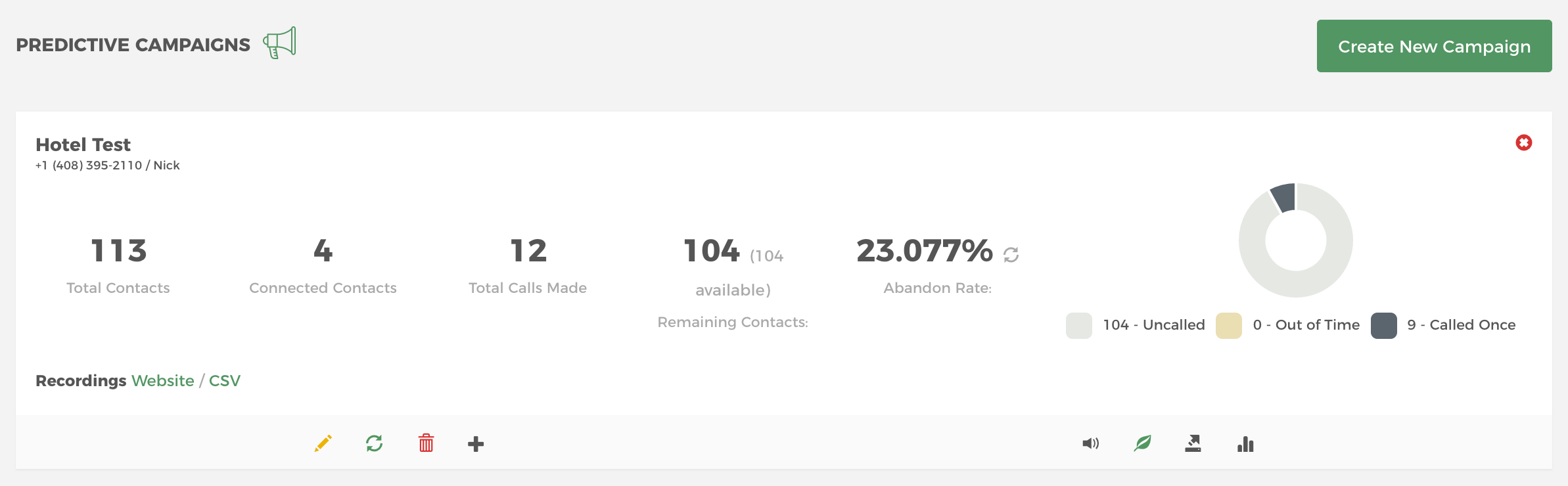The width and height of the screenshot is (1568, 486).
Task: Click the Uncalled legend color swatch
Action: (x=1079, y=325)
